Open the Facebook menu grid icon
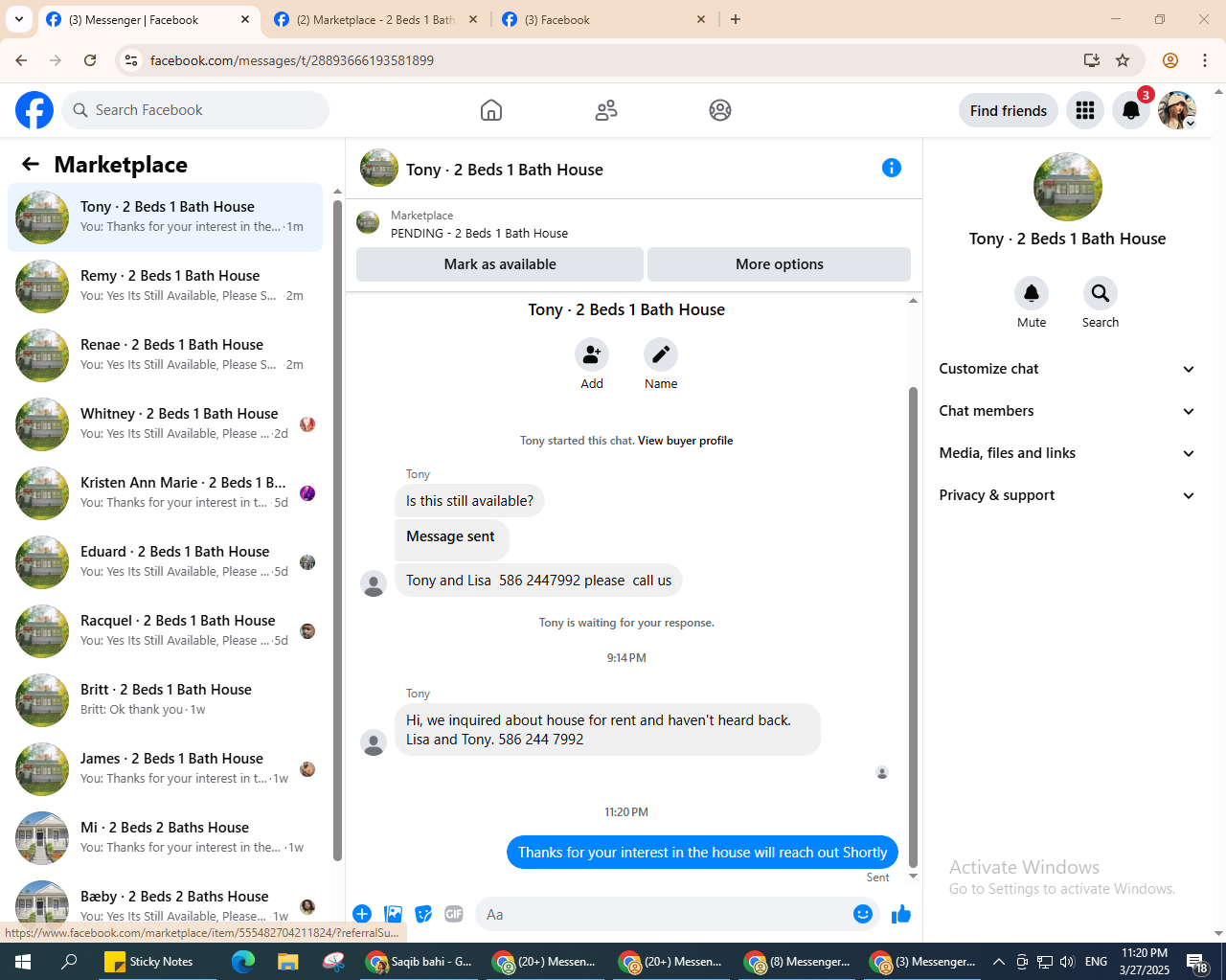The width and height of the screenshot is (1226, 980). click(x=1085, y=110)
